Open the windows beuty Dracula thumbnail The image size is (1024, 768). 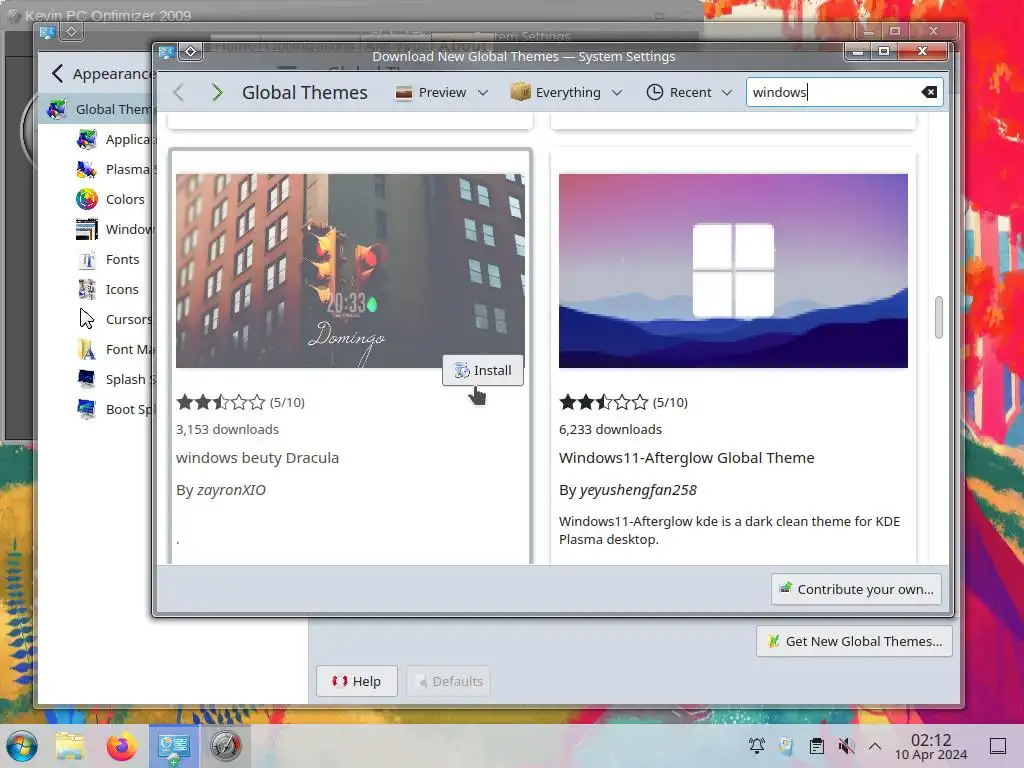tap(350, 270)
